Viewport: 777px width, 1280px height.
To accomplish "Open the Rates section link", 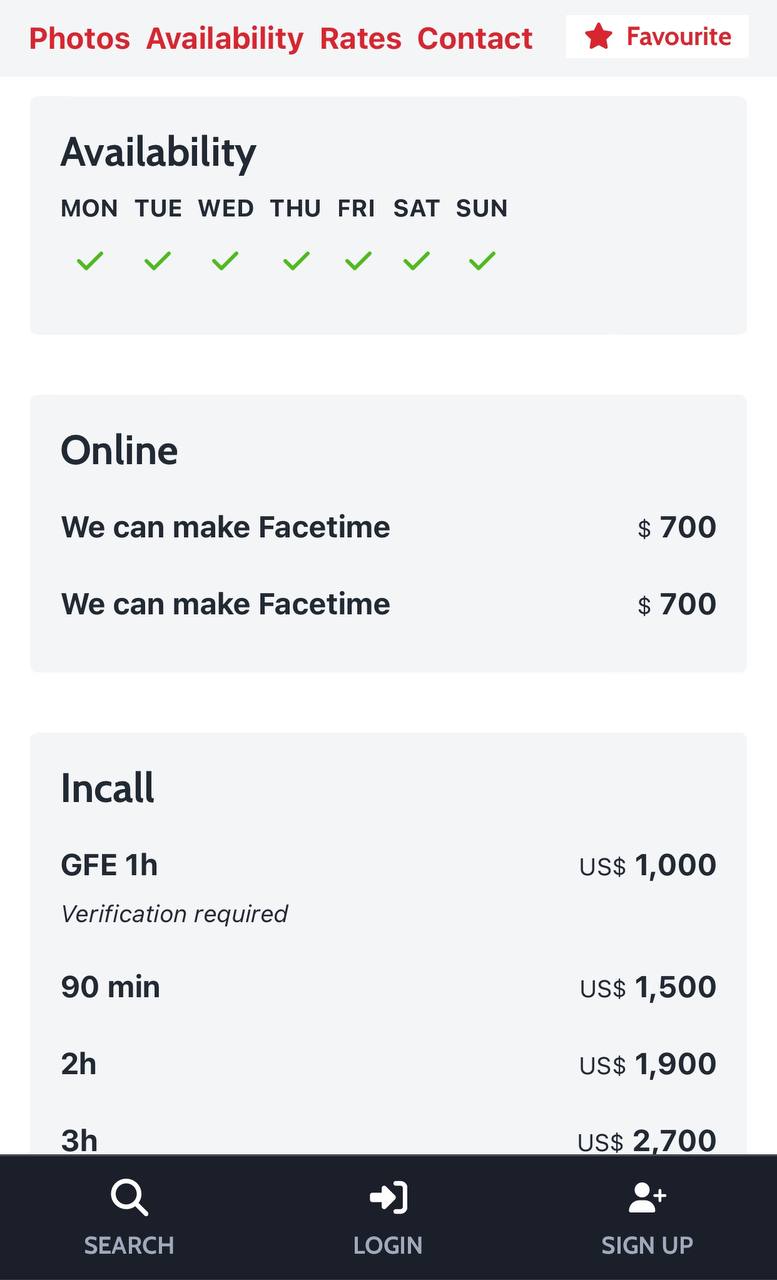I will pyautogui.click(x=360, y=38).
